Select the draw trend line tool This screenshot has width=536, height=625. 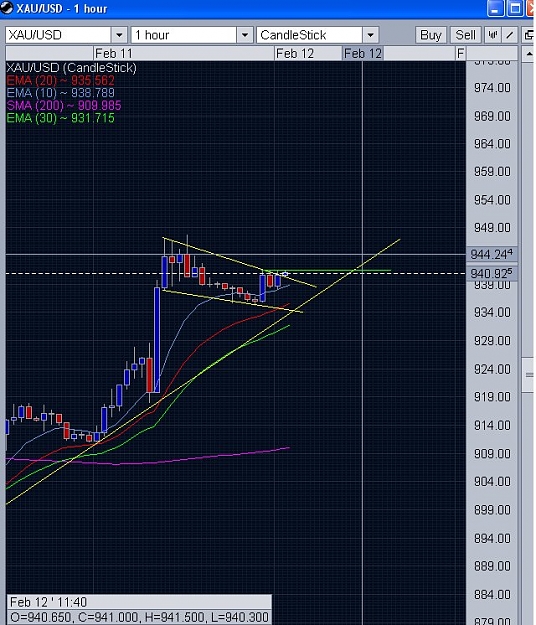[510, 35]
